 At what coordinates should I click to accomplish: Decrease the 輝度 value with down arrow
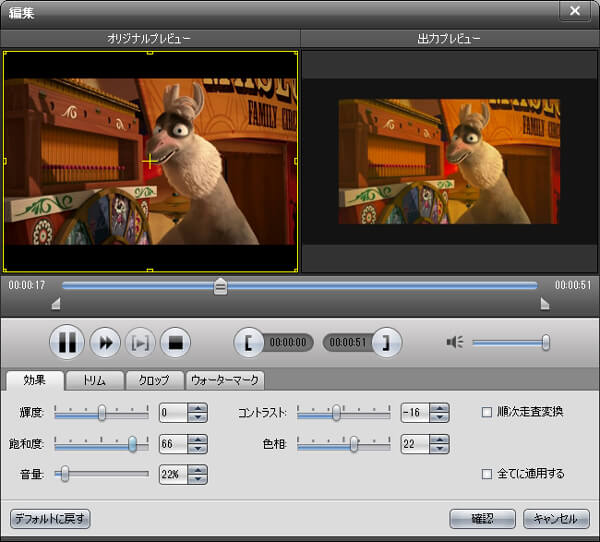197,417
